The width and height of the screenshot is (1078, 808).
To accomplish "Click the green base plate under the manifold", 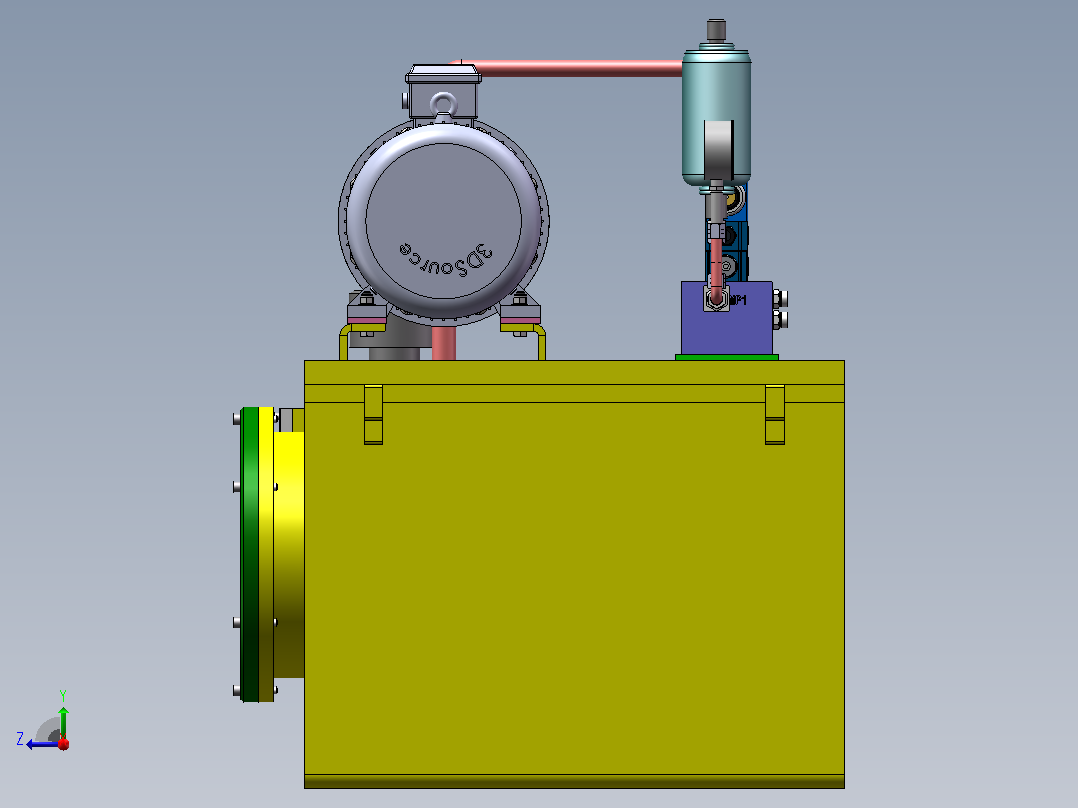I will pyautogui.click(x=727, y=358).
